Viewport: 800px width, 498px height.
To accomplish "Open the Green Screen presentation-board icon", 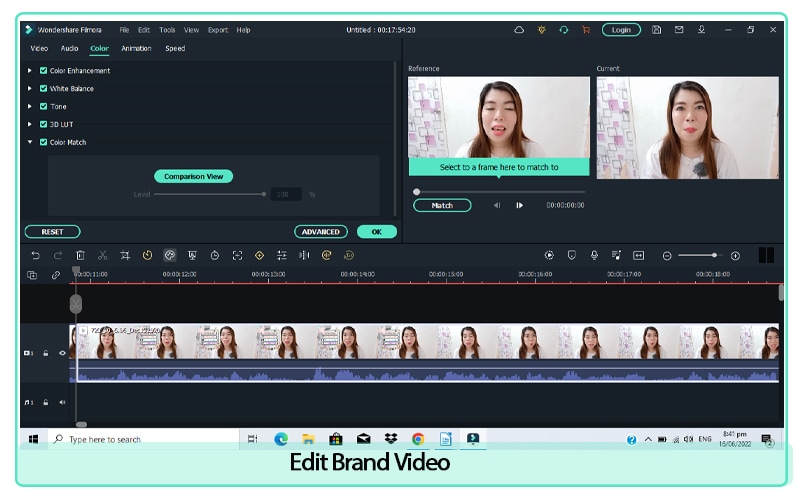I will click(192, 256).
